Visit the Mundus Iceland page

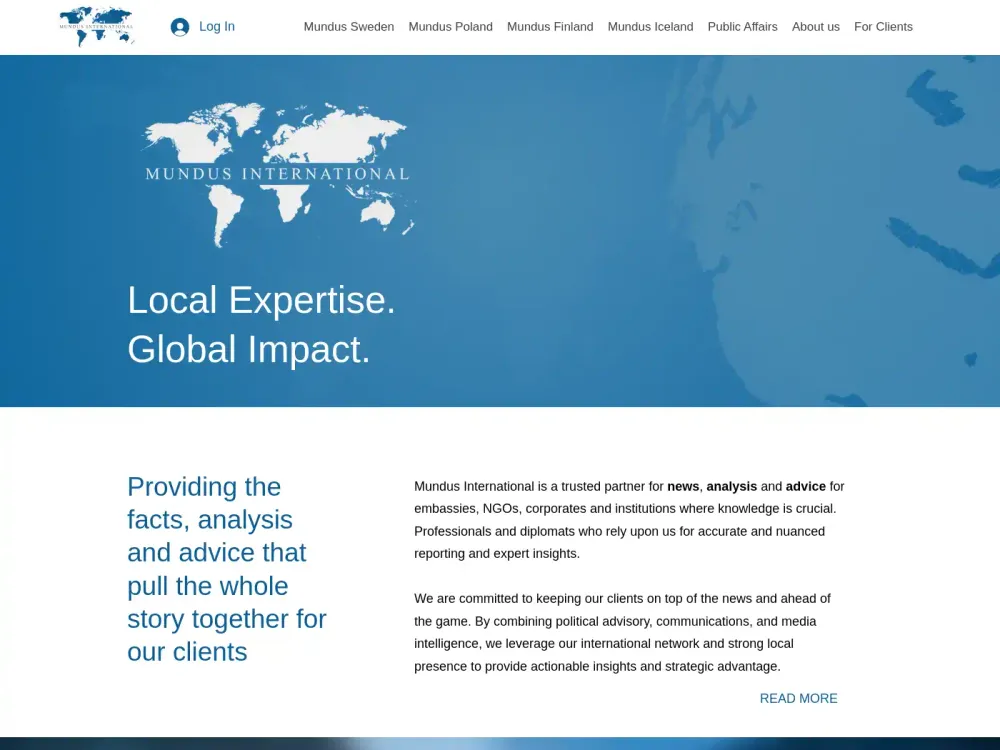(650, 27)
